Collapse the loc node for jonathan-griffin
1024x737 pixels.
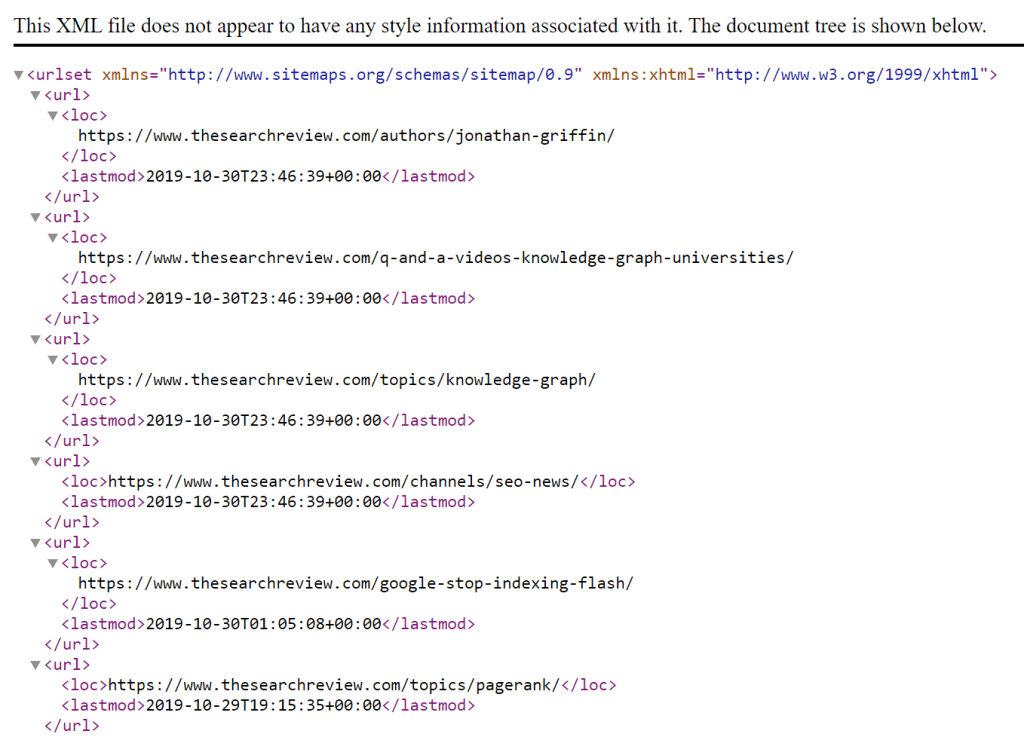(x=53, y=116)
